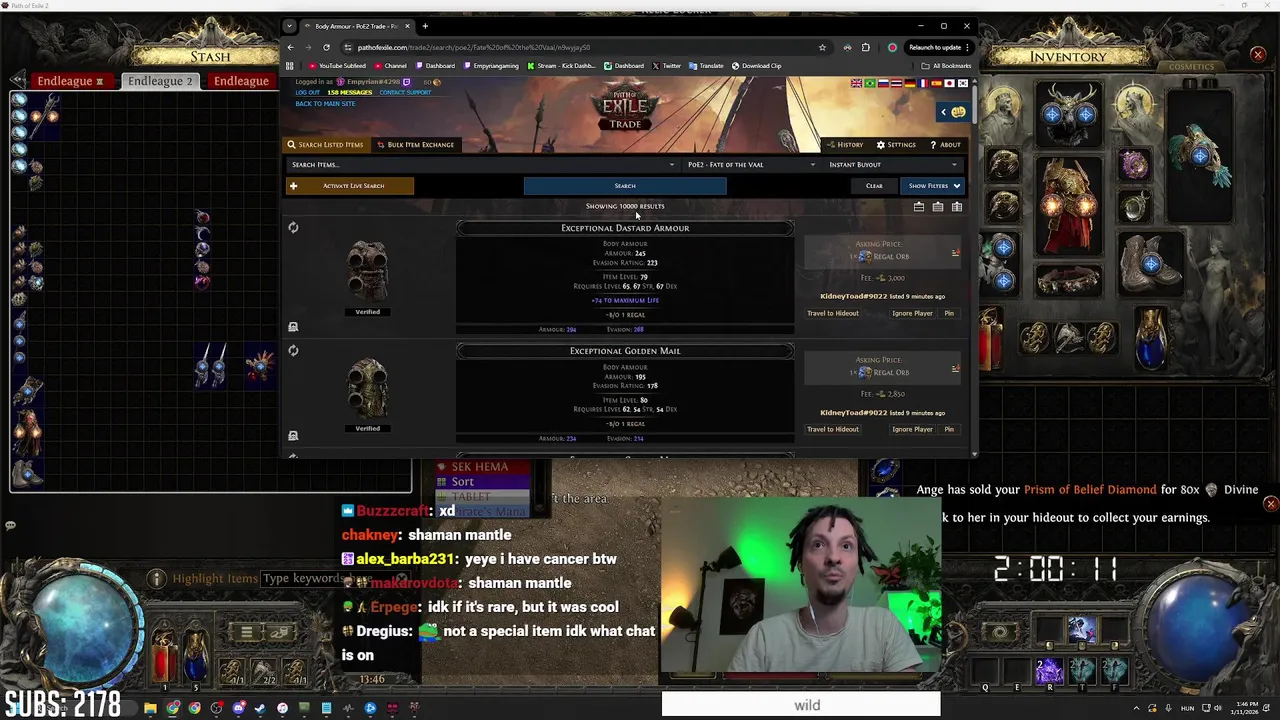Switch to Bulk Item Exchange tab
Screen dimensions: 1280x720
coord(415,145)
